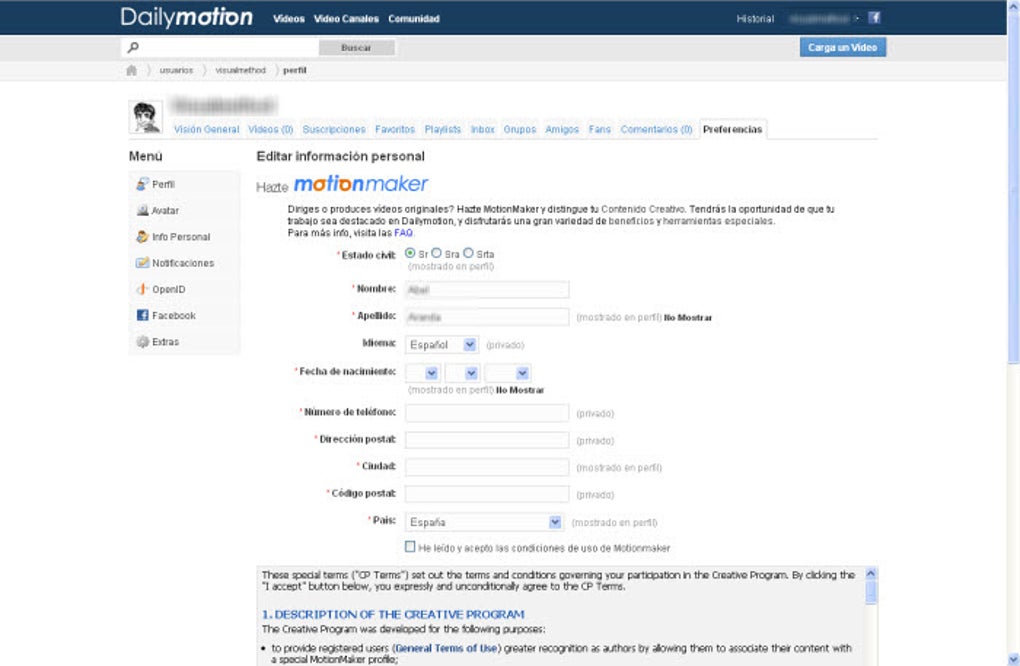Click the Facebook sidebar menu icon
Screen dimensions: 1020x666
pyautogui.click(x=142, y=315)
